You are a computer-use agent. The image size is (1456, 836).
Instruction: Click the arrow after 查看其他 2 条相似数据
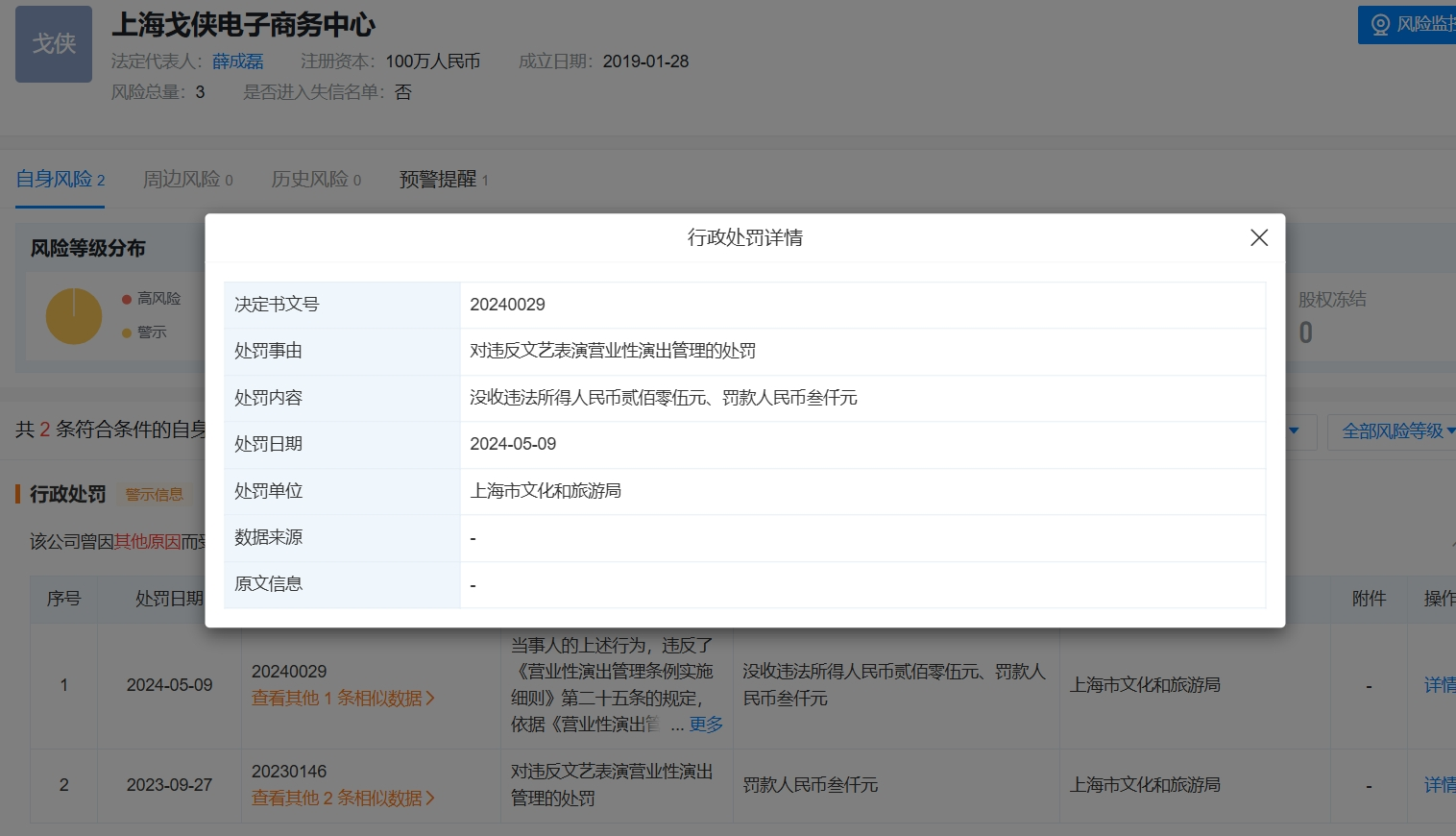click(x=430, y=799)
